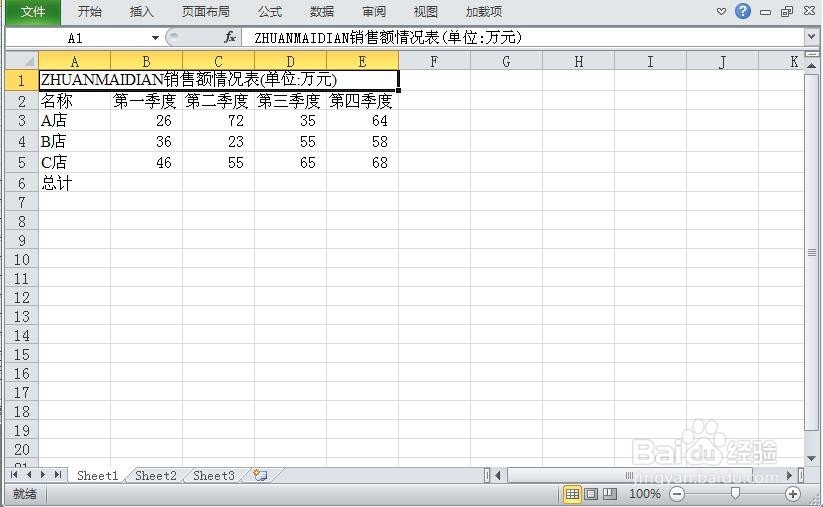
Task: Select column C header
Action: (218, 61)
